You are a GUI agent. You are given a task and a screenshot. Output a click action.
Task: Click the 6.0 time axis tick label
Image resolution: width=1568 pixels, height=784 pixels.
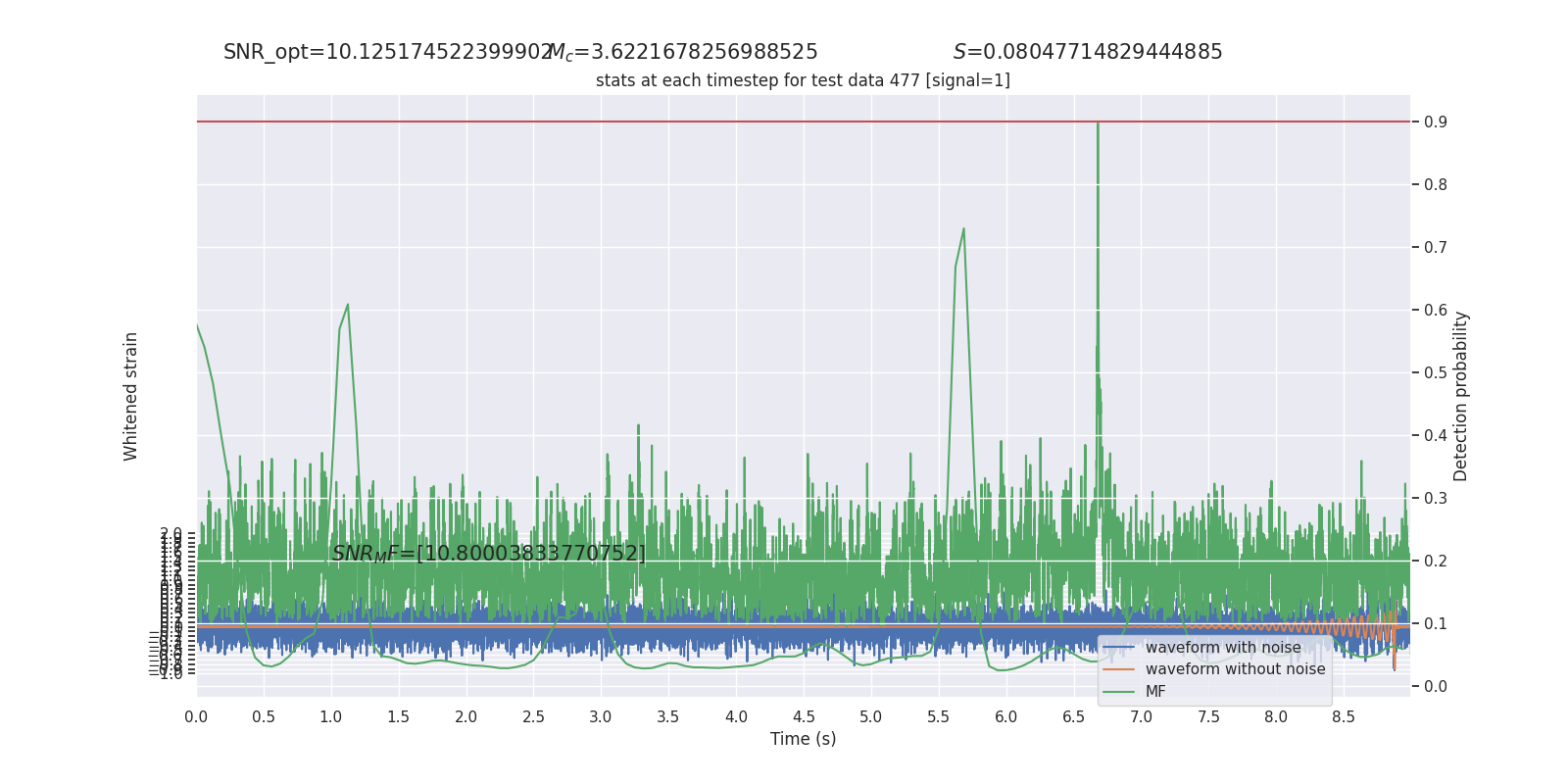[x=1006, y=717]
